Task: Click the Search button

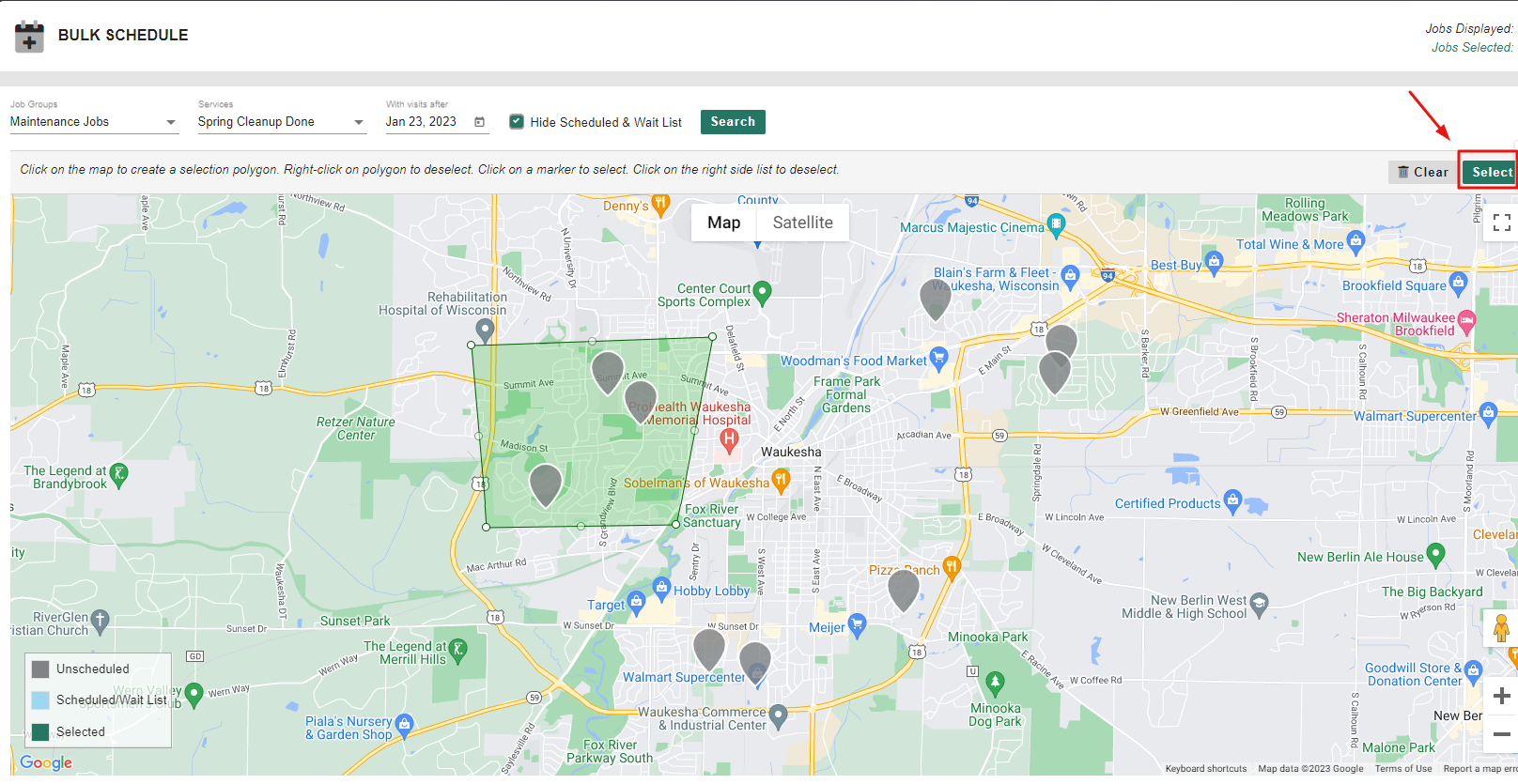Action: pos(733,122)
